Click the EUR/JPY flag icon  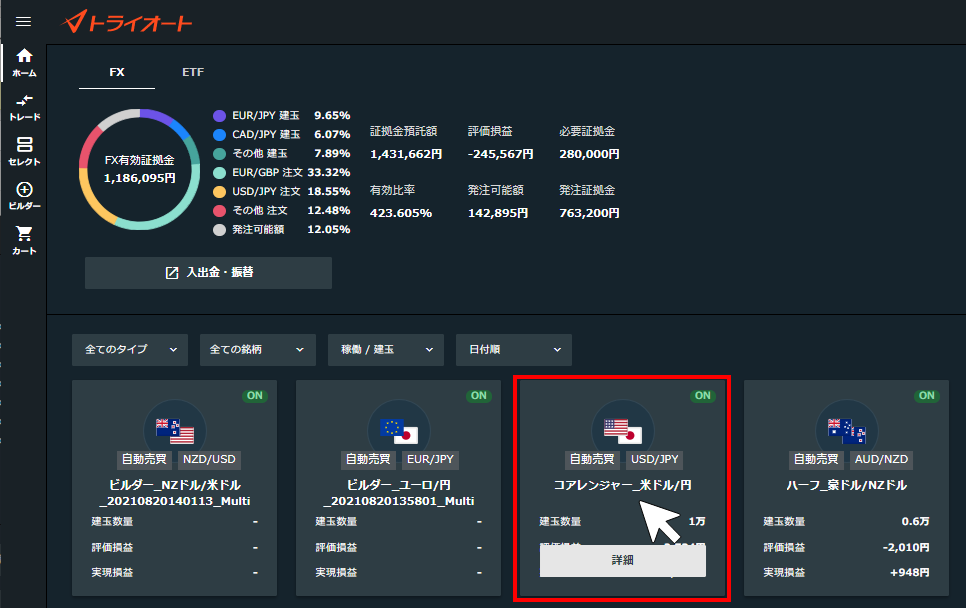pyautogui.click(x=399, y=431)
